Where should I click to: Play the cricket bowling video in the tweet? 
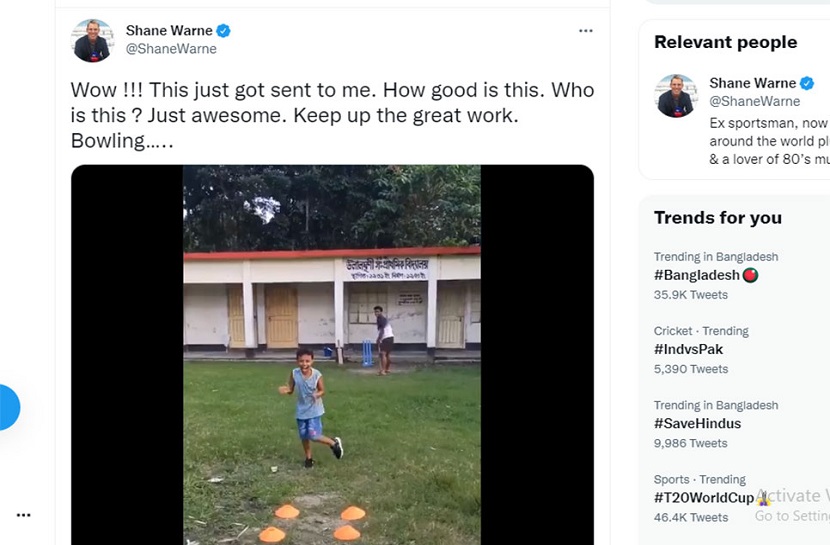tap(332, 355)
